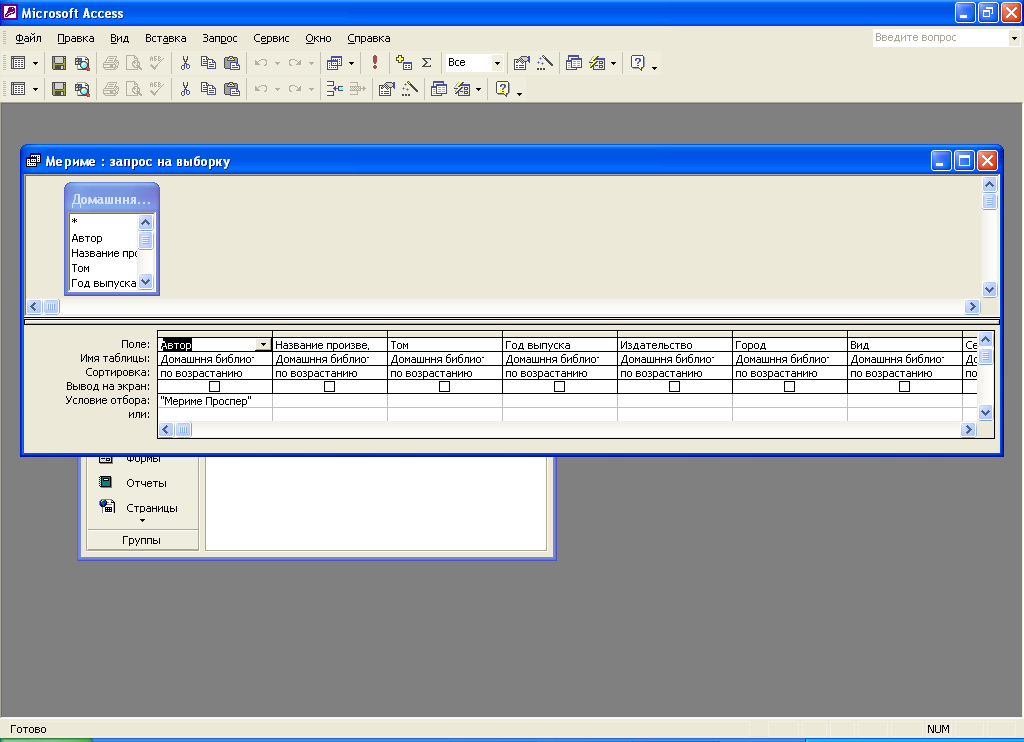Click the Домашння... table title bar
Screen dimensions: 1024x742
[112, 199]
